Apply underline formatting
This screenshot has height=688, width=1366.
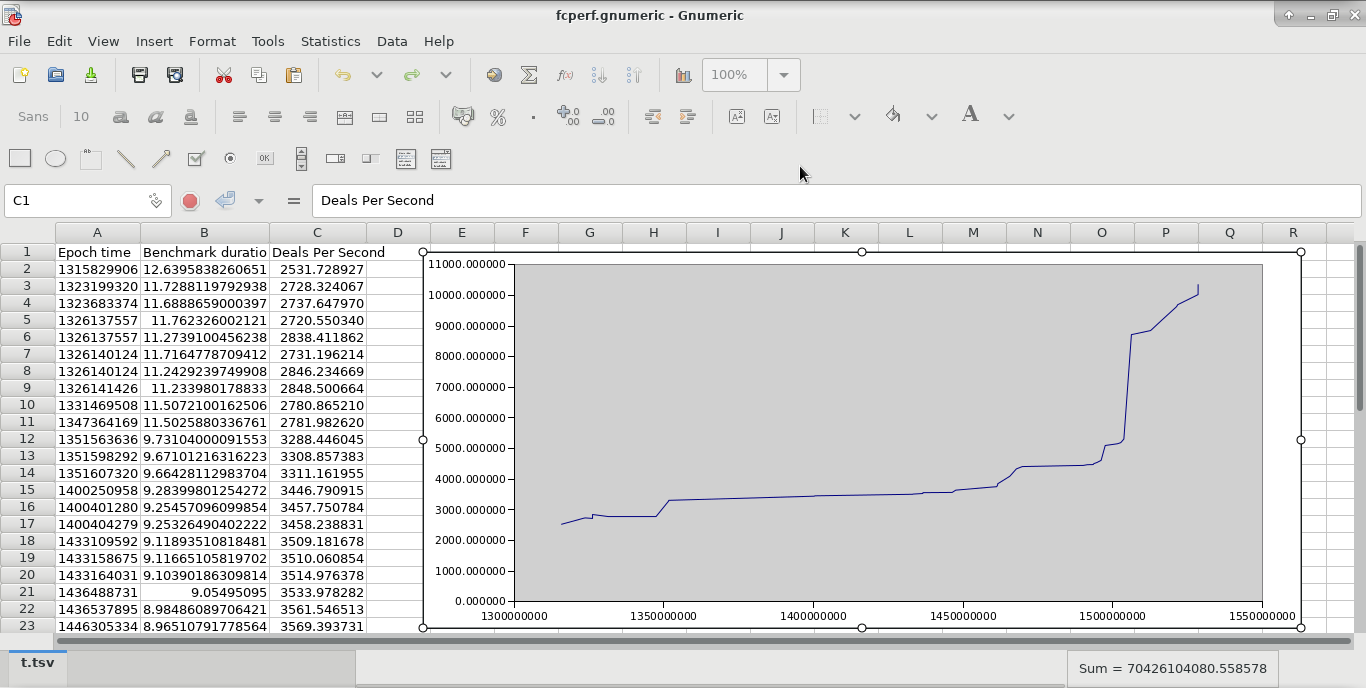coord(190,117)
